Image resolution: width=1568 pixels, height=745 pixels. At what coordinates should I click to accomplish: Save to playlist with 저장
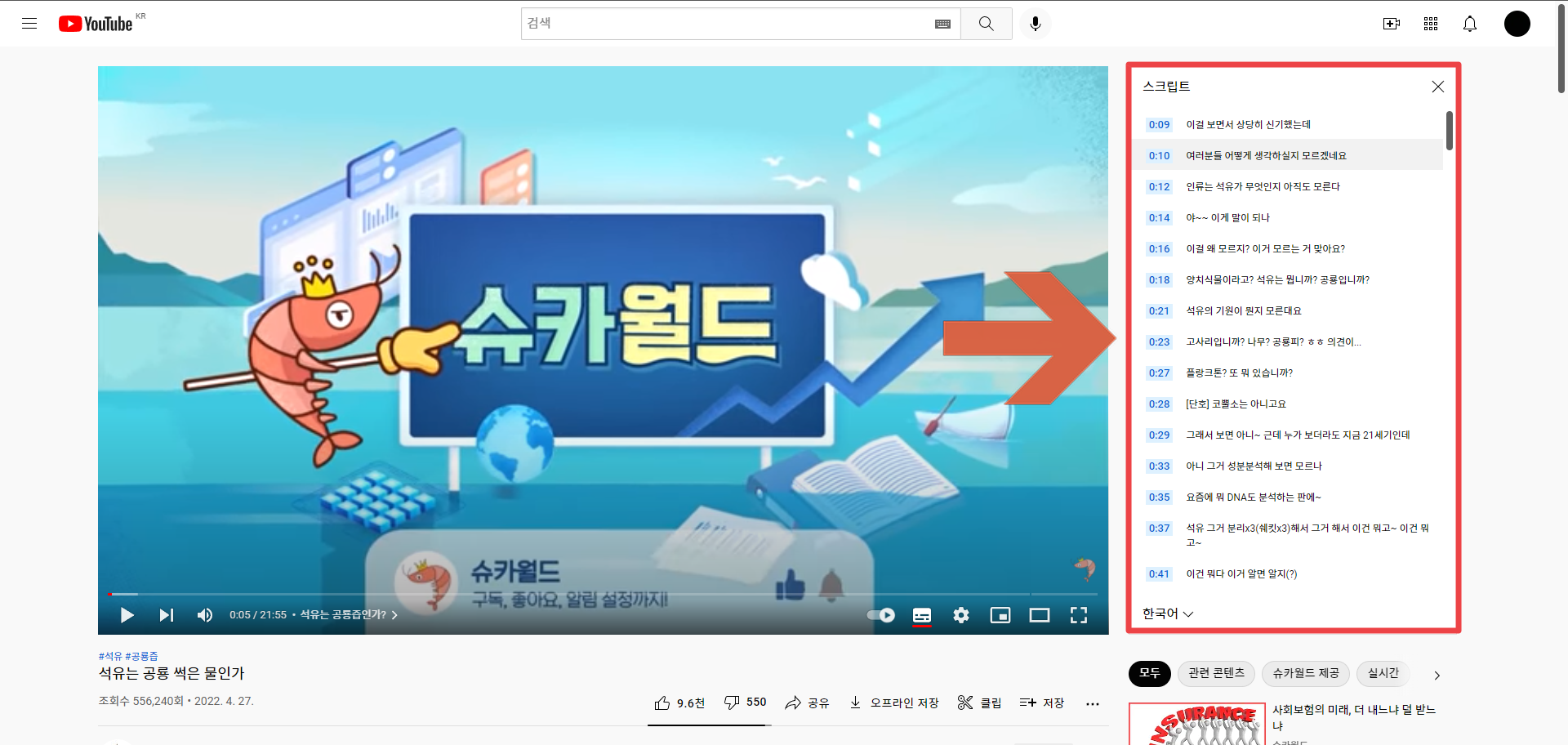point(1042,703)
